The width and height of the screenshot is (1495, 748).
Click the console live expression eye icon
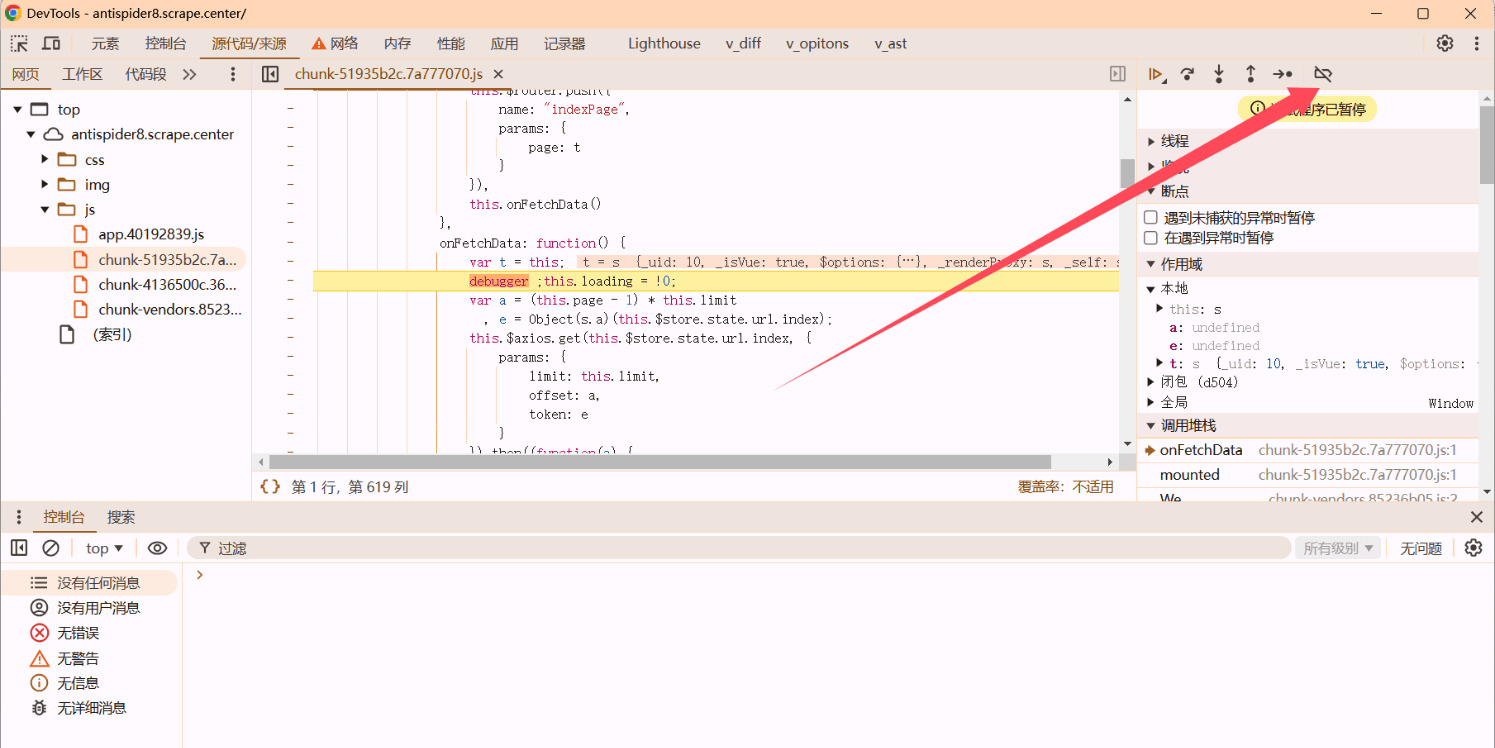157,548
